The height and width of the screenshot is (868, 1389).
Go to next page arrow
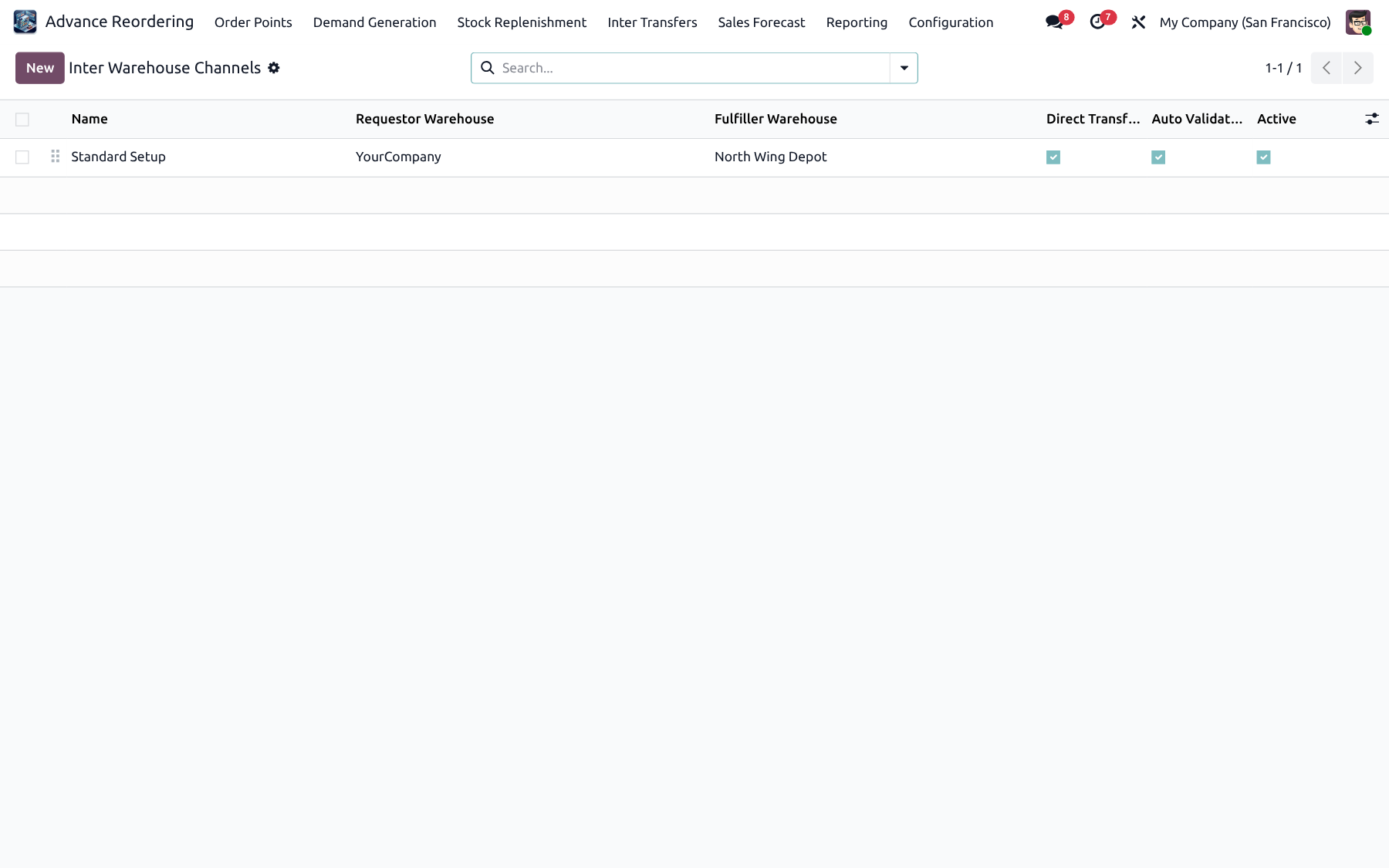[1358, 68]
